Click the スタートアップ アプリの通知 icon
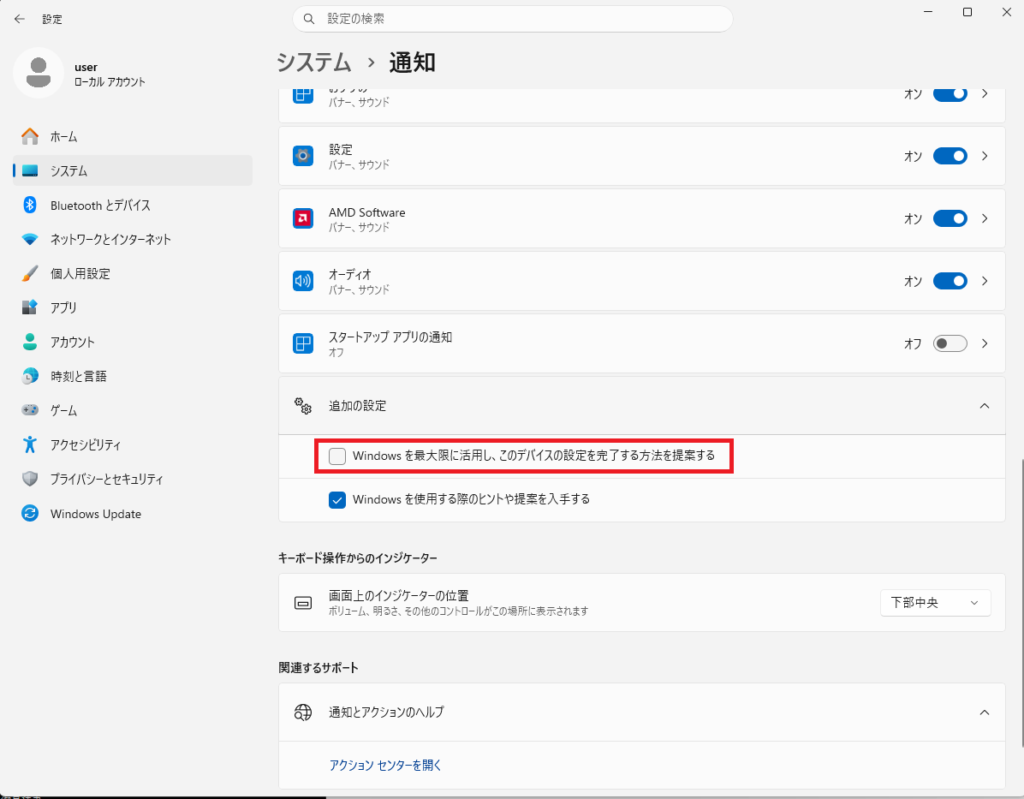1024x799 pixels. click(x=303, y=344)
